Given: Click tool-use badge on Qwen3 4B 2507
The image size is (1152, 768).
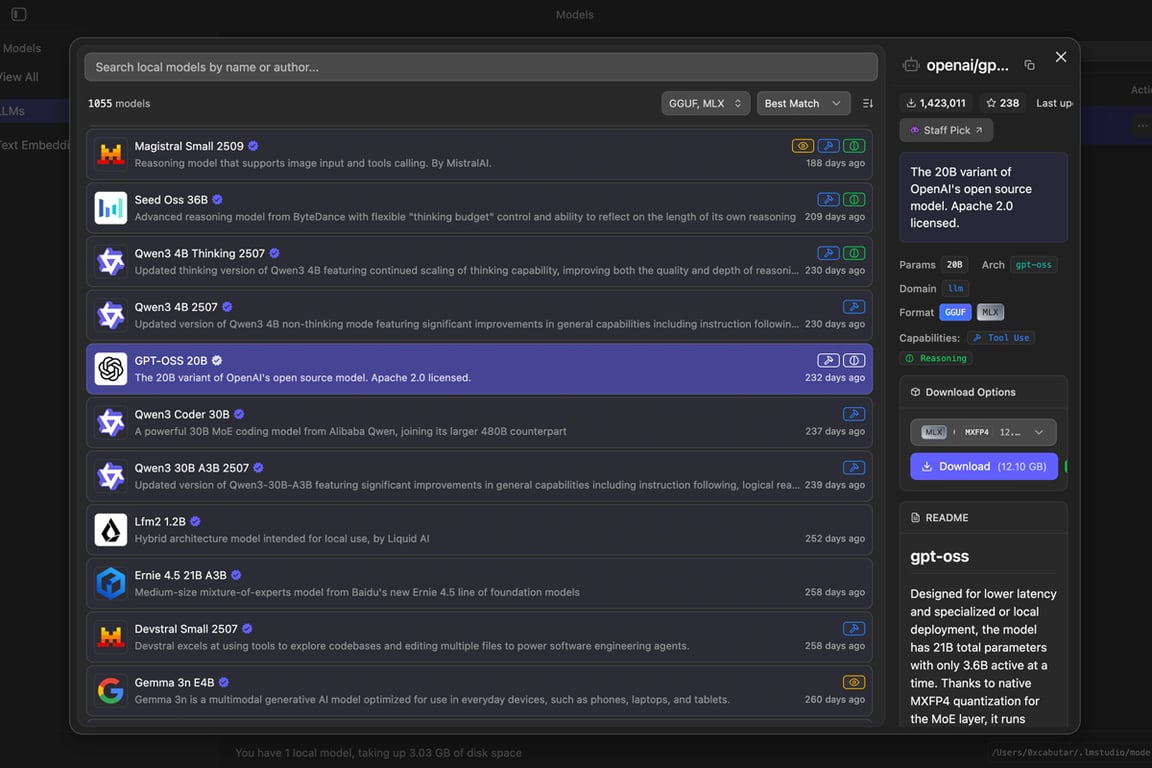Looking at the screenshot, I should pos(854,307).
